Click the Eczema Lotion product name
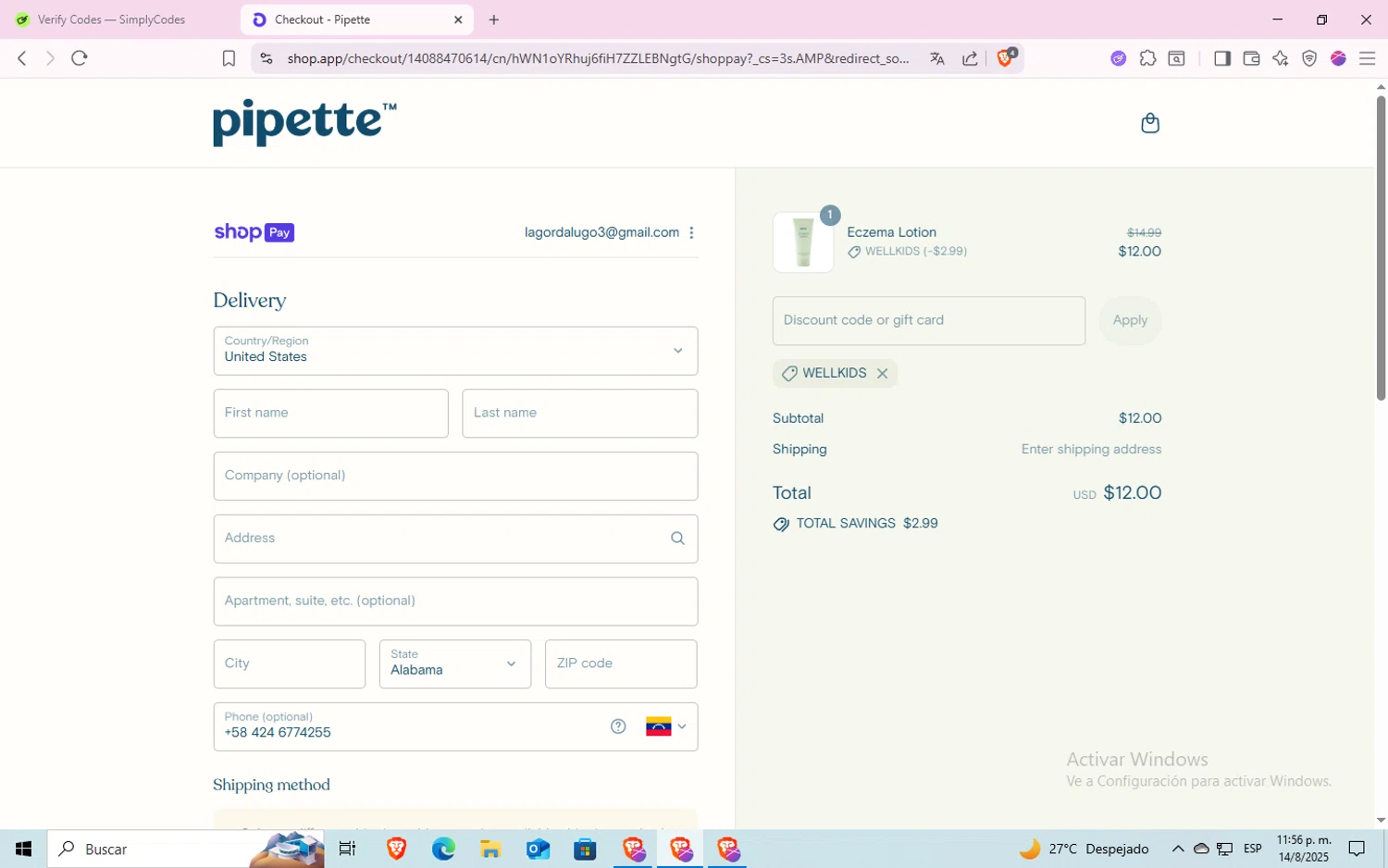The width and height of the screenshot is (1388, 868). point(892,232)
